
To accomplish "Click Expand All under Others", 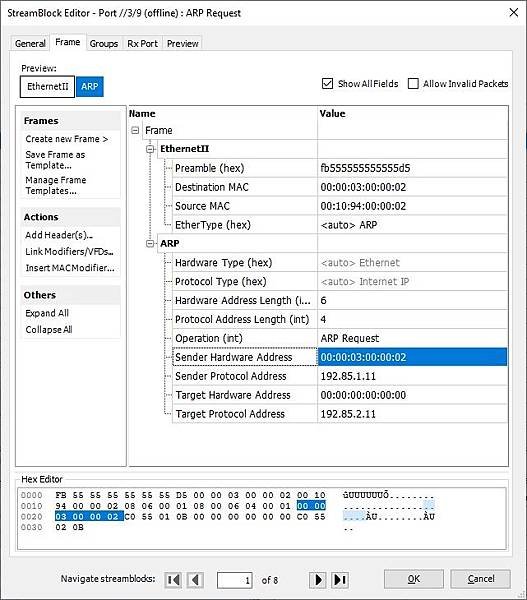I will 47,313.
